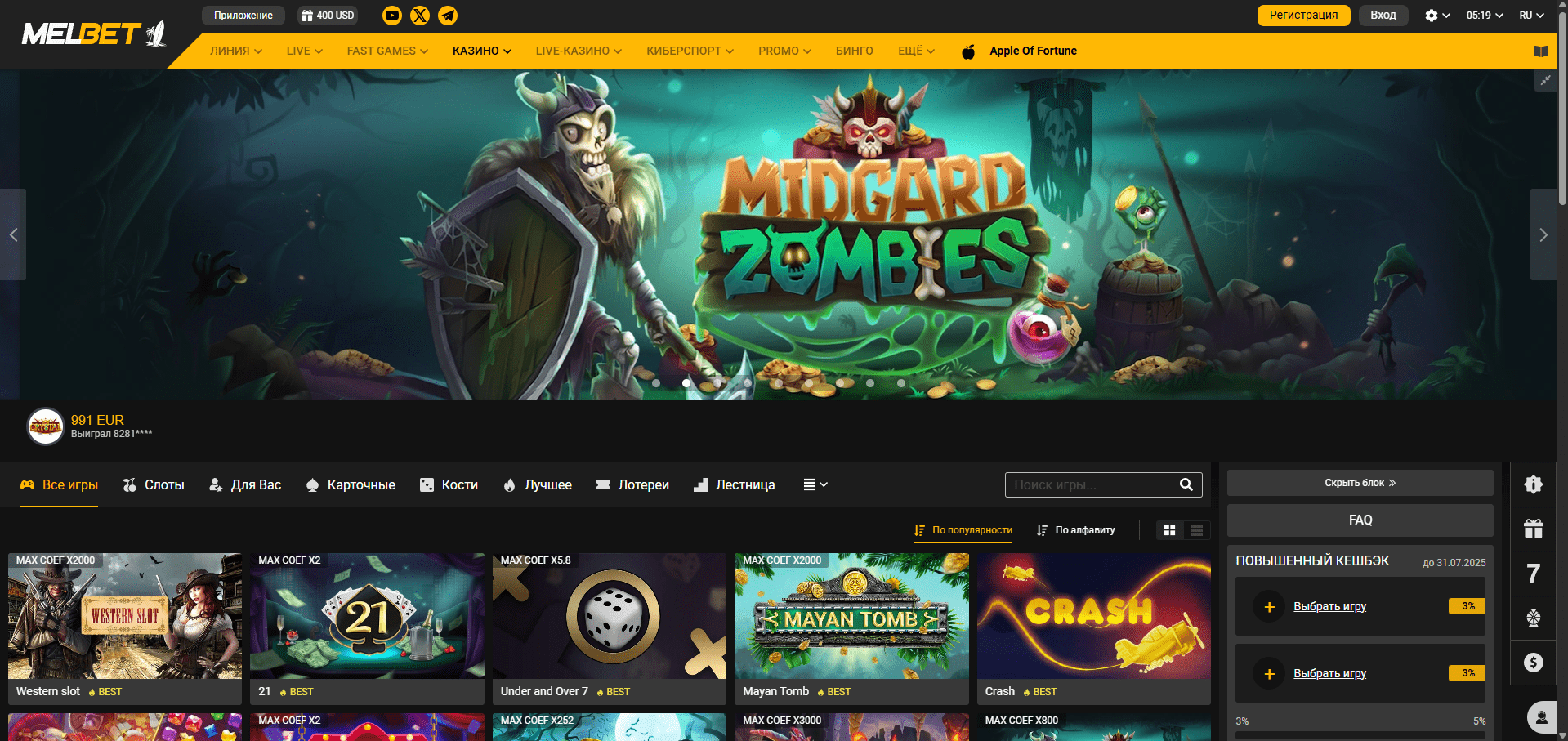The width and height of the screenshot is (1568, 741).
Task: Open the Western slot game thumbnail
Action: [125, 617]
